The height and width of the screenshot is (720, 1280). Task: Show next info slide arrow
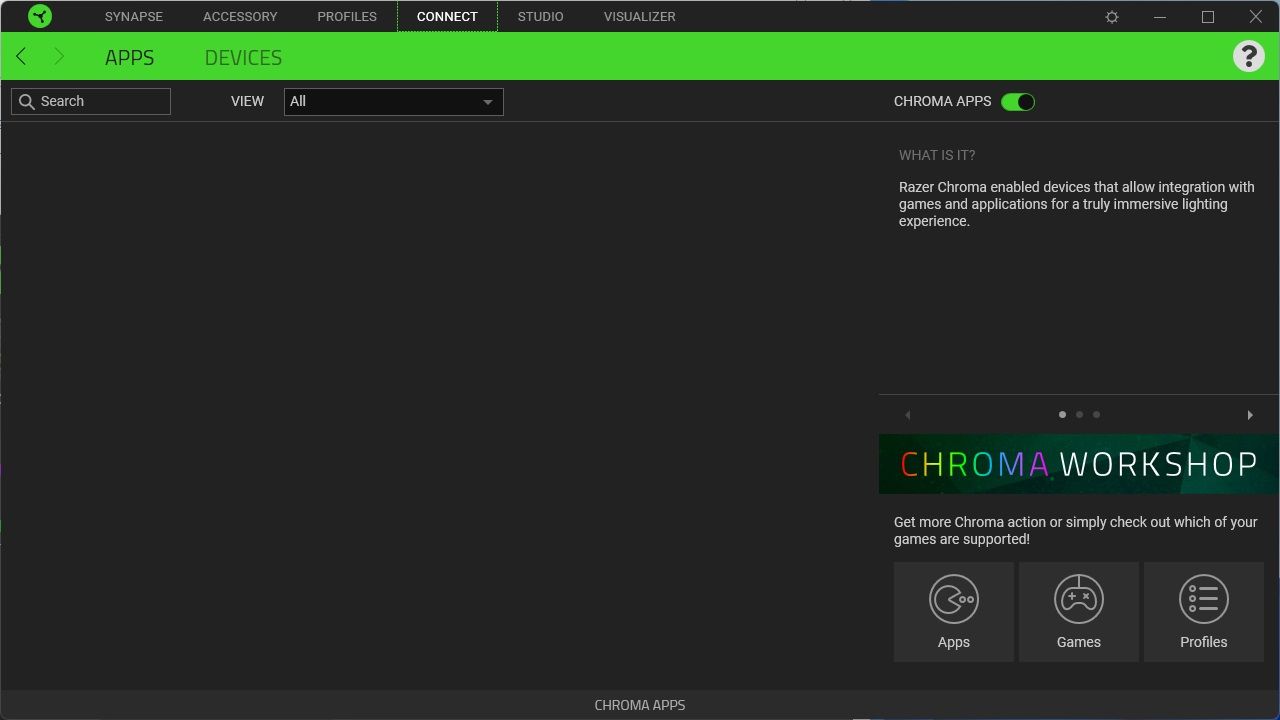click(x=1250, y=415)
